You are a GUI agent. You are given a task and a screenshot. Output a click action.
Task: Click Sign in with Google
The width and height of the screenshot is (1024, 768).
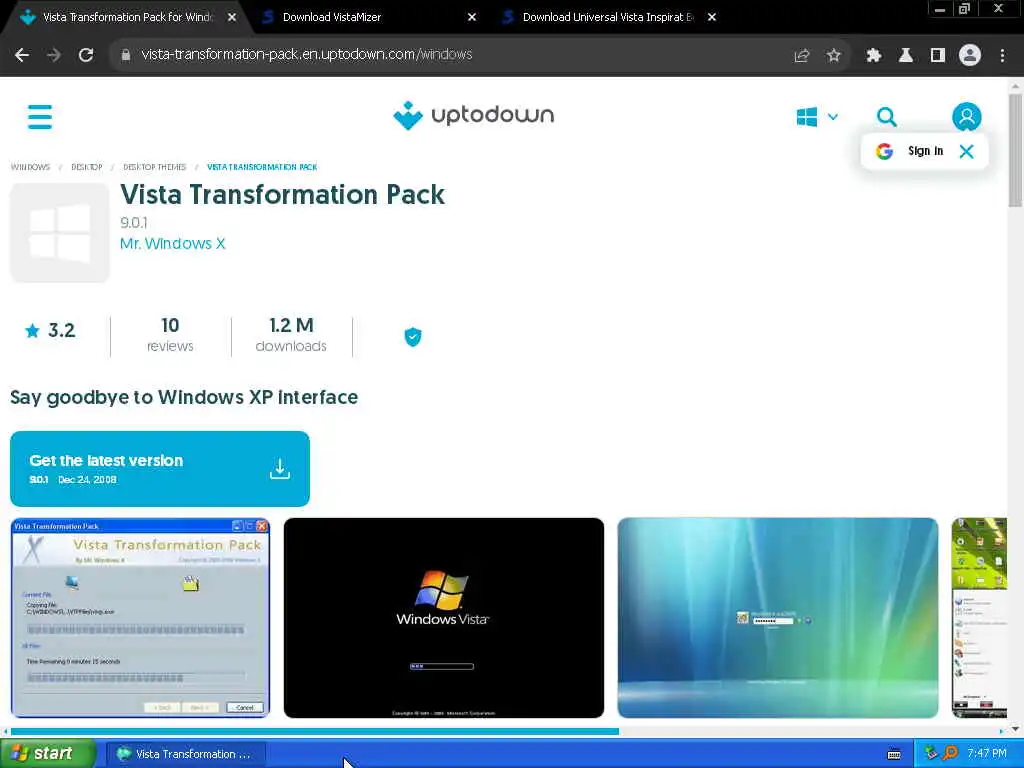pyautogui.click(x=910, y=152)
